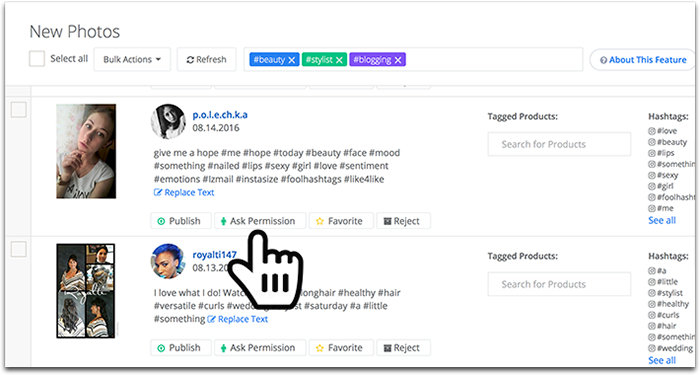Open the p.o.l.e.ch.k.a profile link
Image resolution: width=700 pixels, height=375 pixels.
[220, 115]
